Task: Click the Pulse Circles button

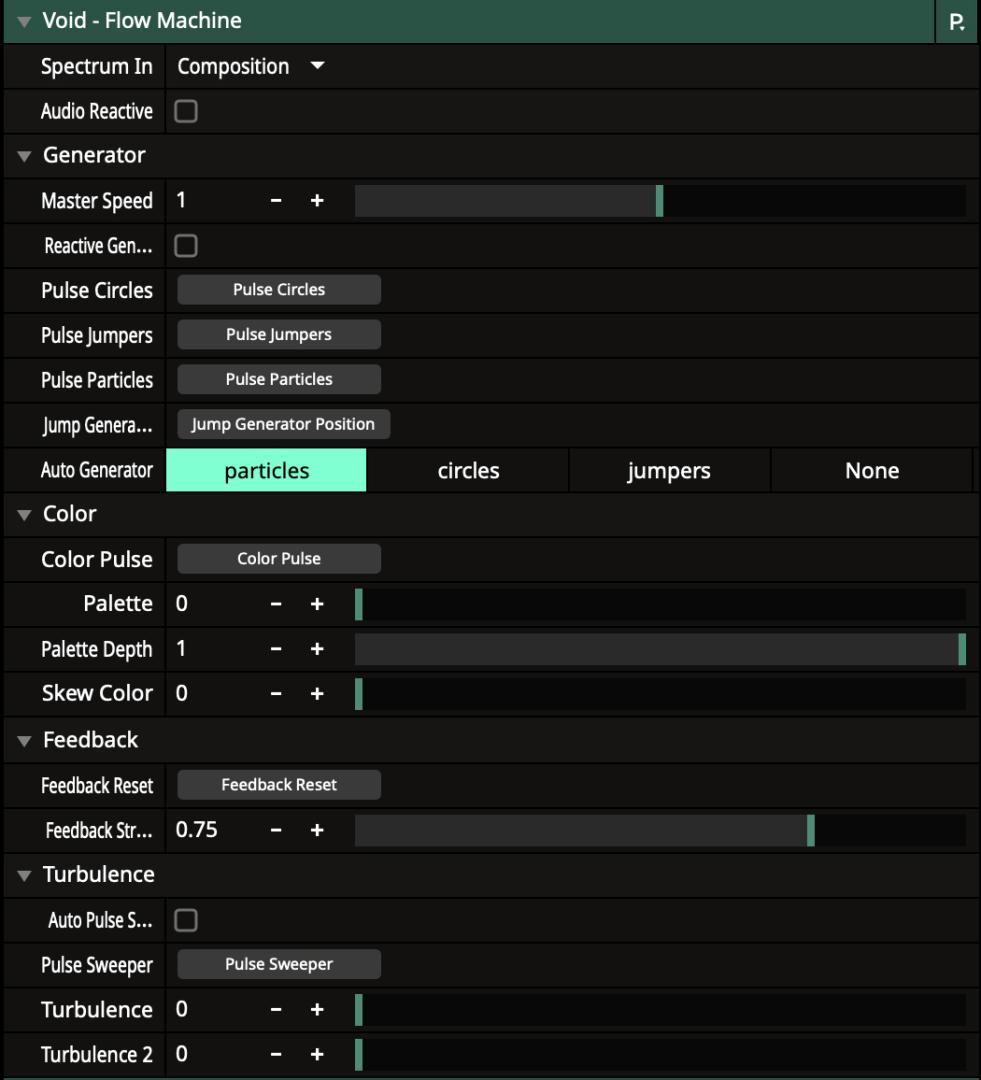Action: (279, 289)
